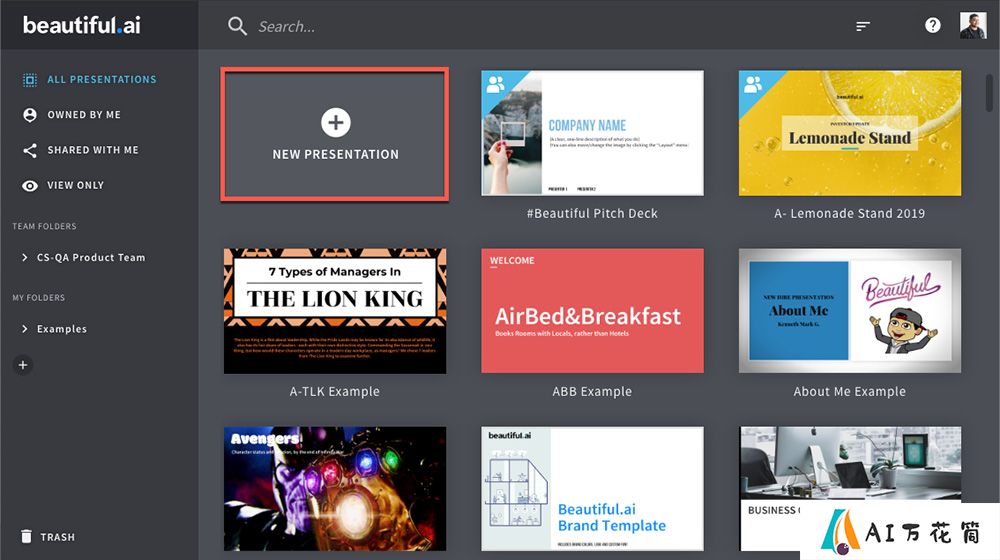1000x560 pixels.
Task: Click the search magnifier icon
Action: click(x=237, y=26)
